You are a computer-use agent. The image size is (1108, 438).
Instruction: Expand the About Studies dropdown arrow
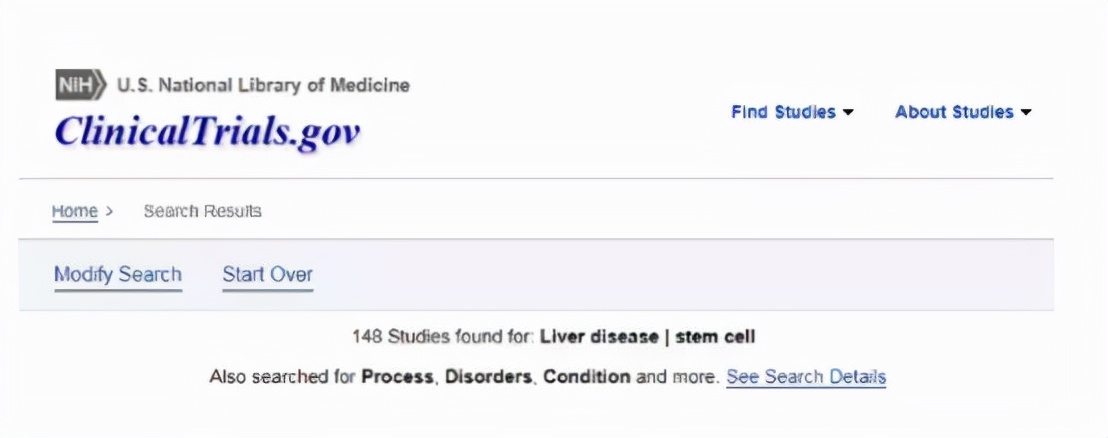[x=1026, y=112]
